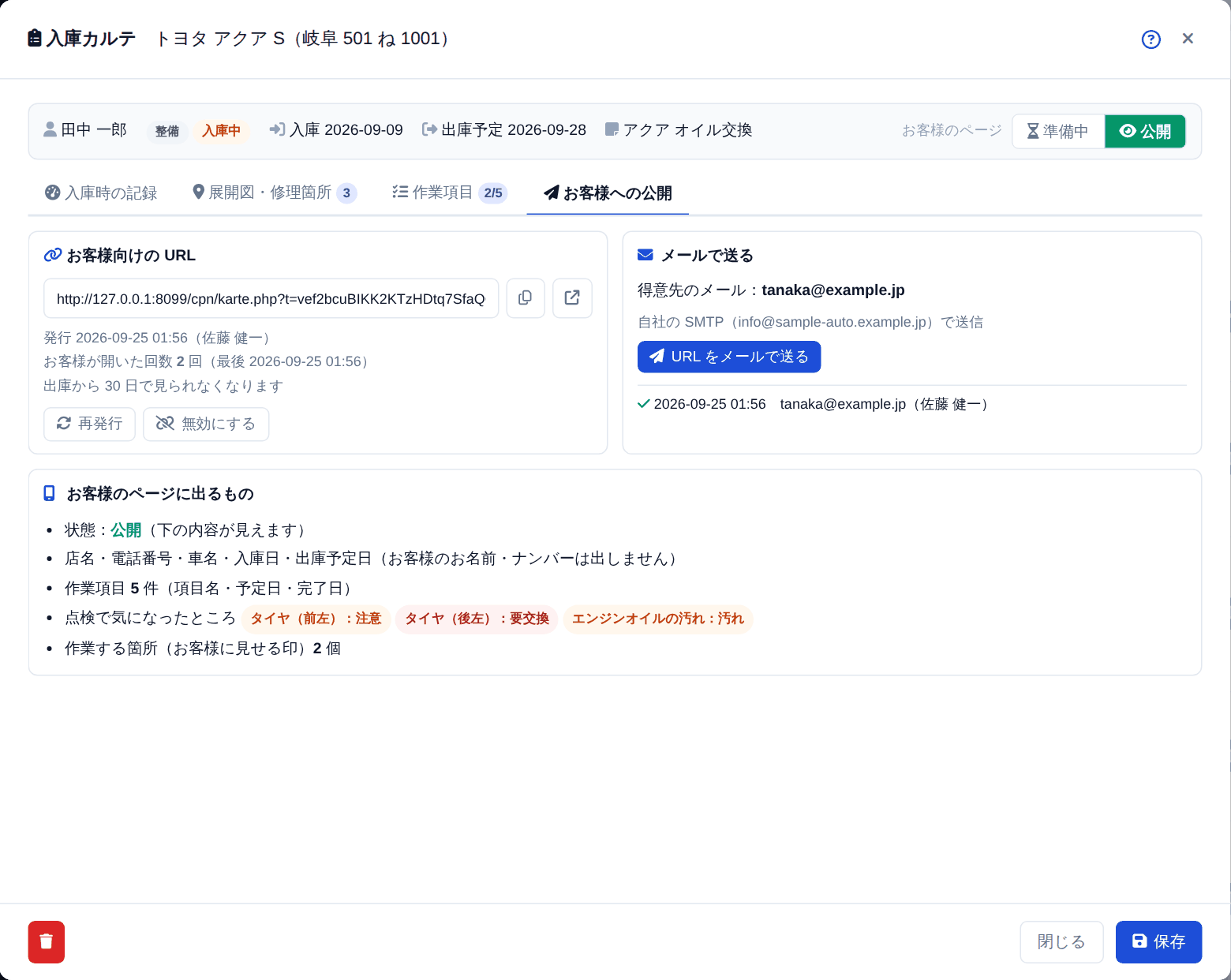
Task: Click the 入庫中 status badge
Action: [221, 131]
